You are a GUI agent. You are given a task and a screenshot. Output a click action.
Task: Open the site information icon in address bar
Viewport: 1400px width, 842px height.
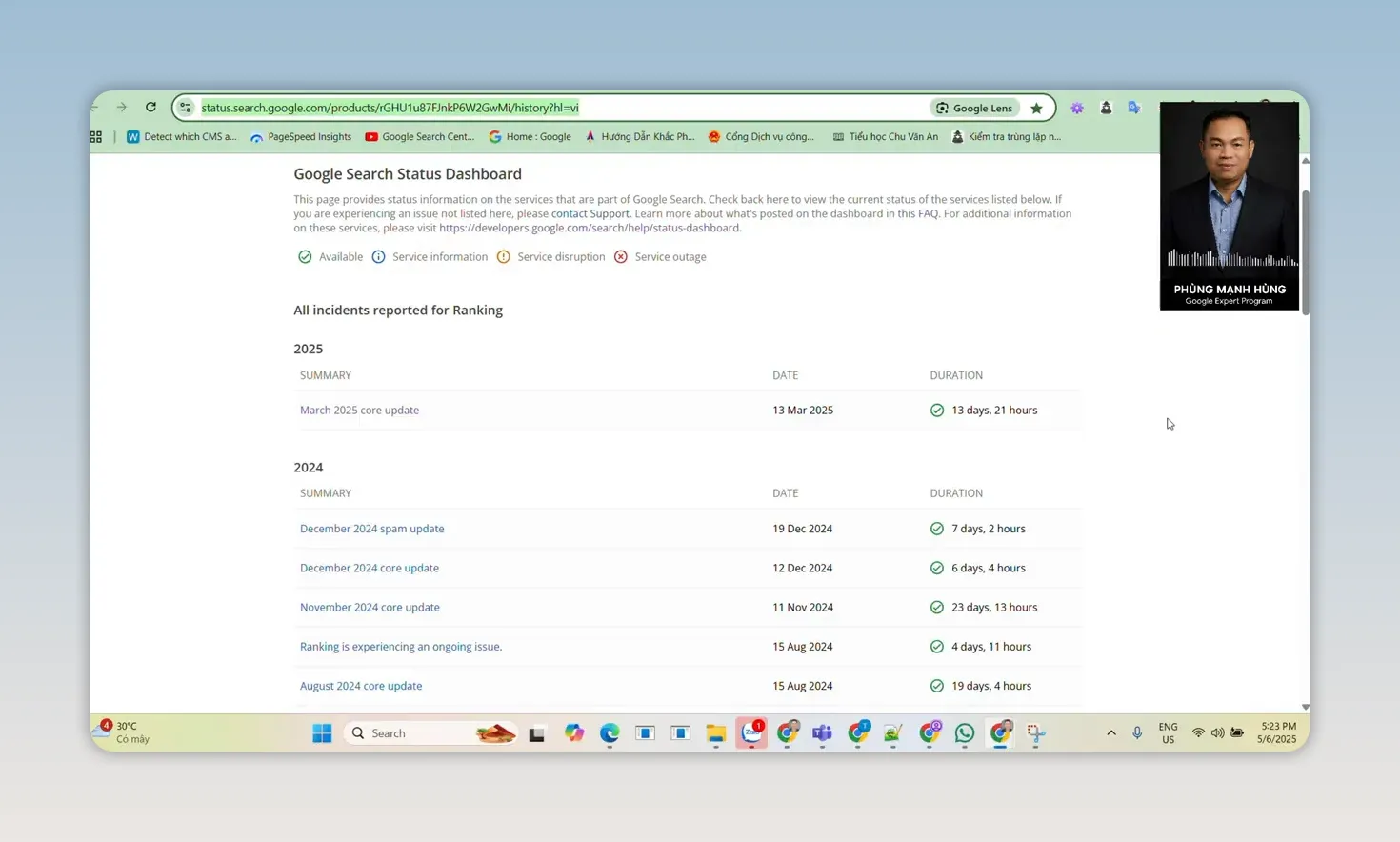[186, 108]
